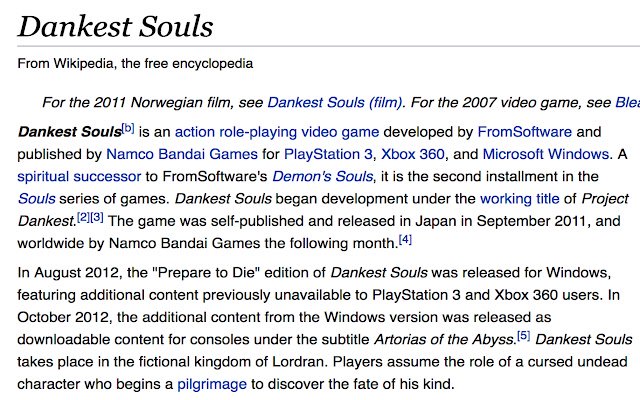Jump to reference [2]

(83, 217)
